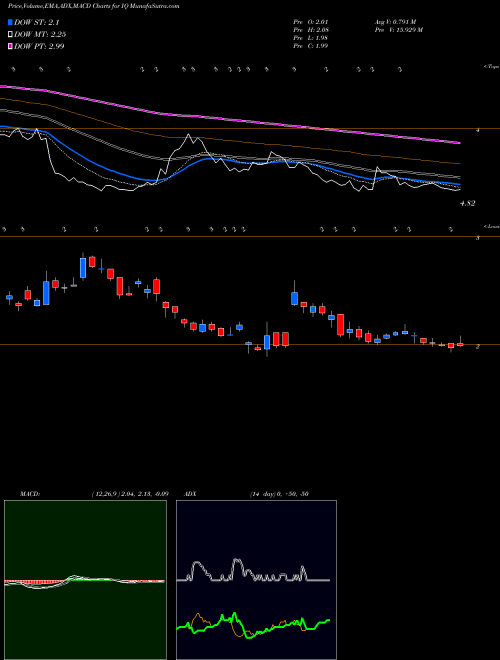The width and height of the screenshot is (500, 660).
Task: Open the dark blue ADX indicator chart
Action: (x=256, y=580)
